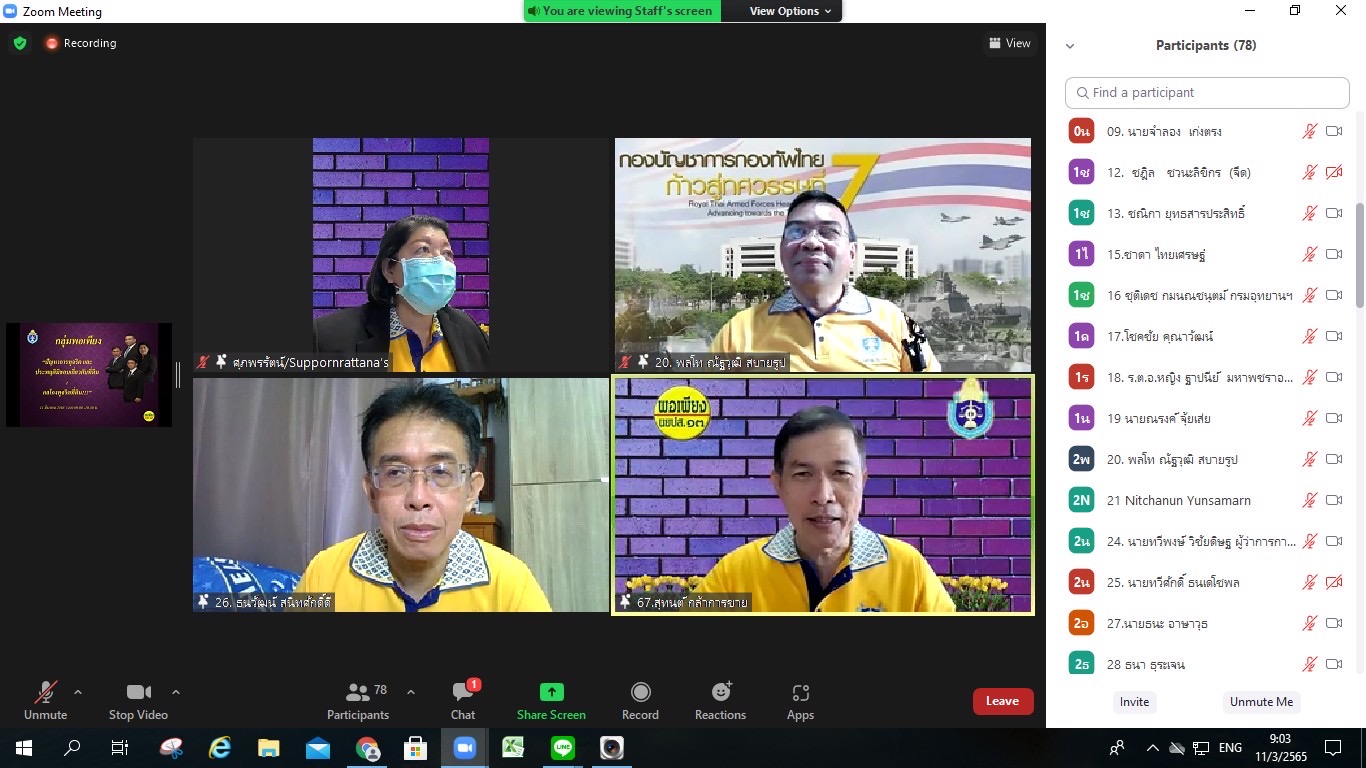Toggle video icon for 21 Nitchanun Yunsamarn
The width and height of the screenshot is (1366, 768).
click(x=1334, y=500)
